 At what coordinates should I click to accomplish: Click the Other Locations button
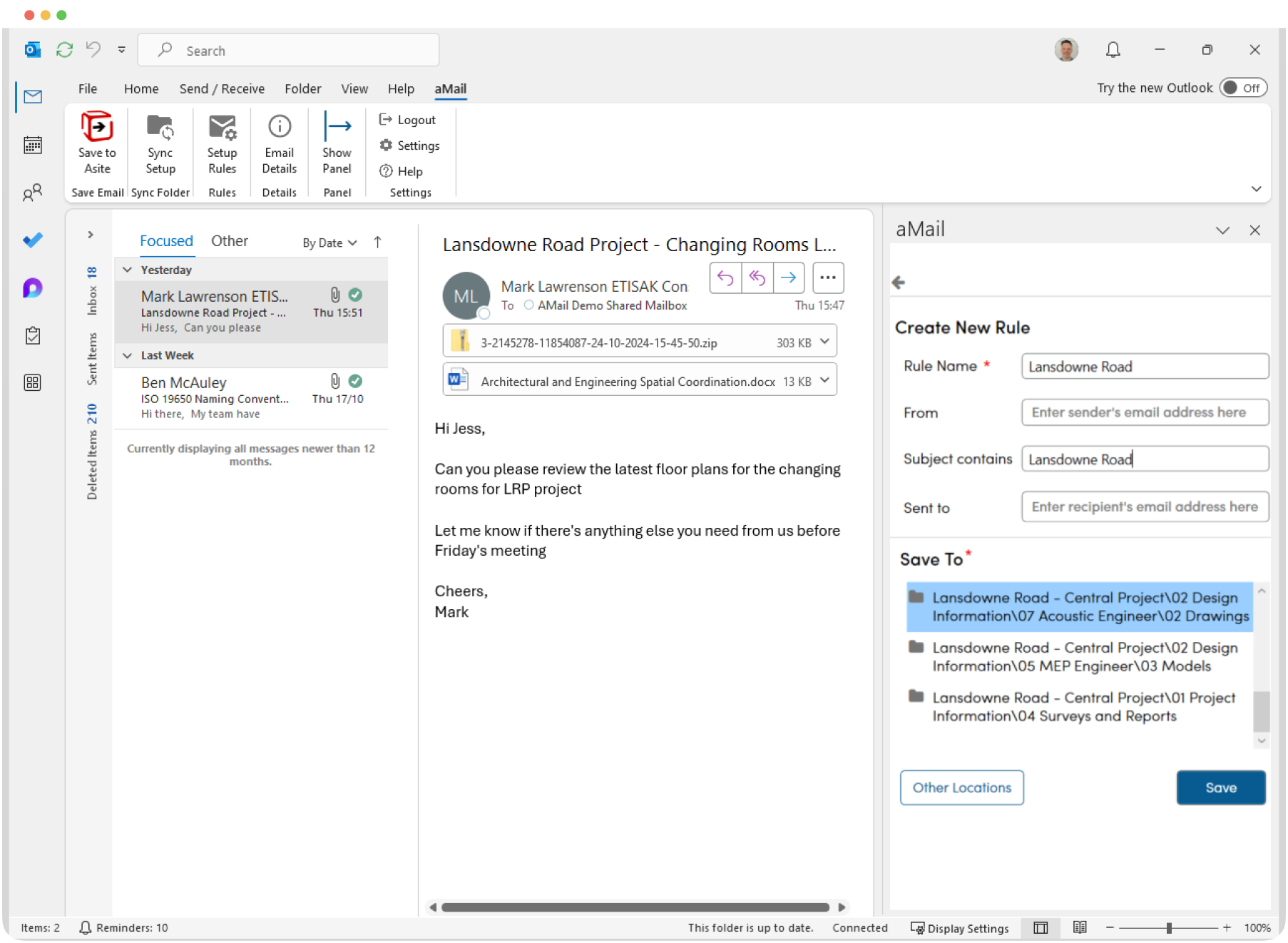tap(961, 787)
